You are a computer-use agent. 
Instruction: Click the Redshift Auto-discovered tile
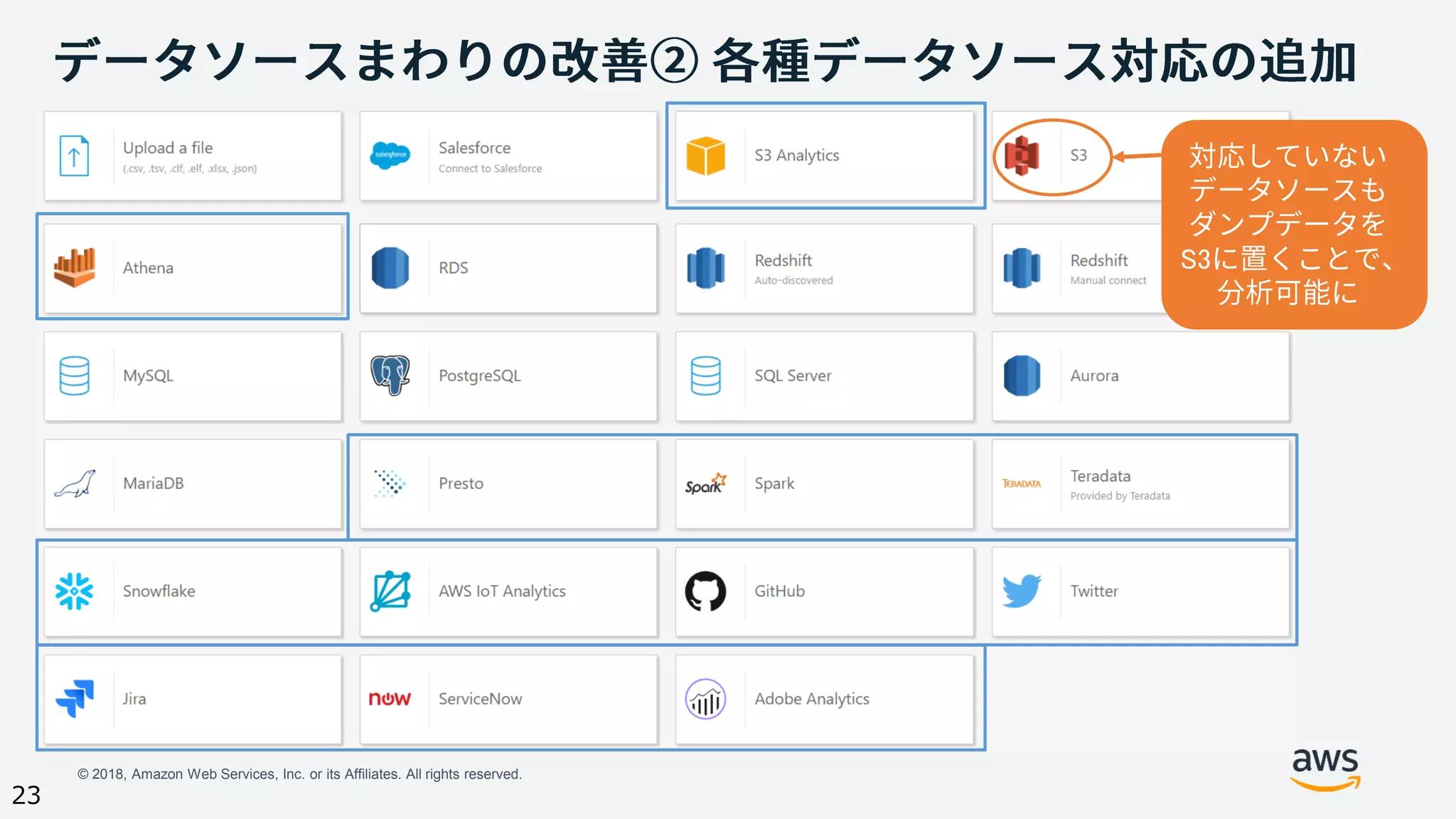824,268
